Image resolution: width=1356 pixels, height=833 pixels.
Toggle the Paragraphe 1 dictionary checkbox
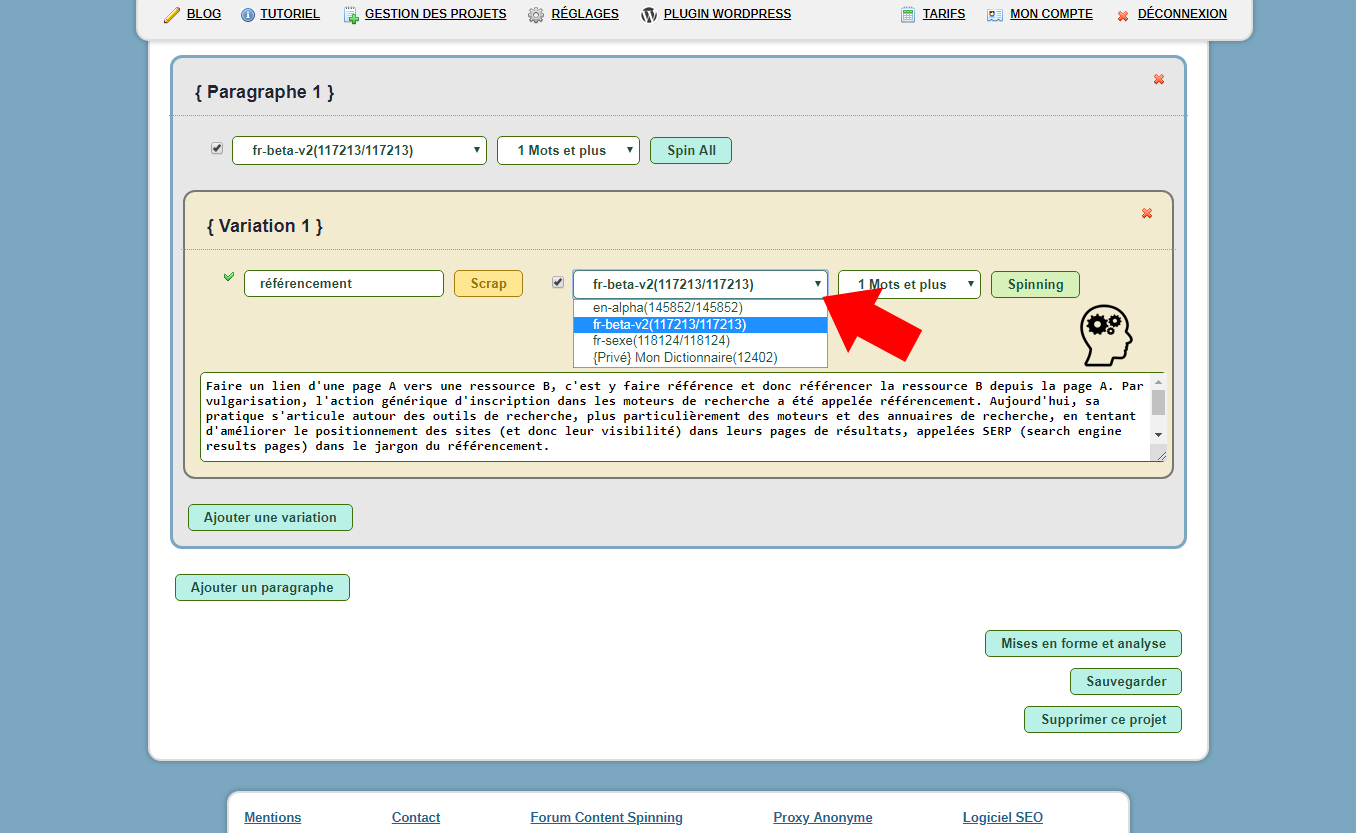click(x=217, y=148)
